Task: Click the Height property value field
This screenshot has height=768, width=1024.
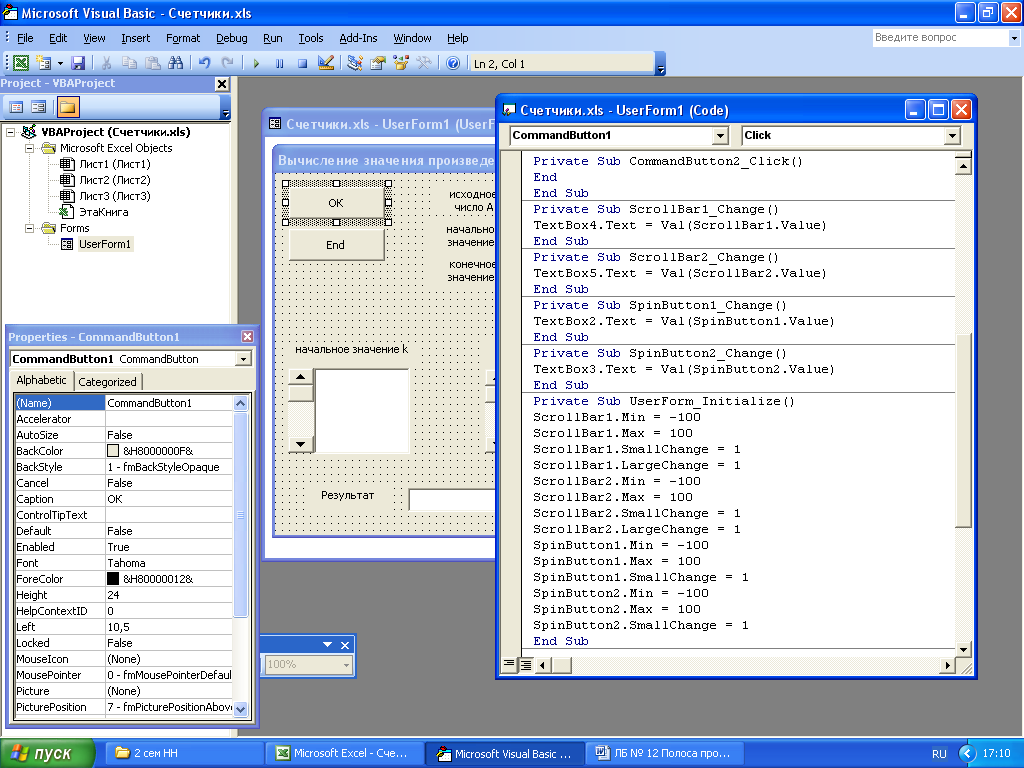Action: click(x=168, y=595)
